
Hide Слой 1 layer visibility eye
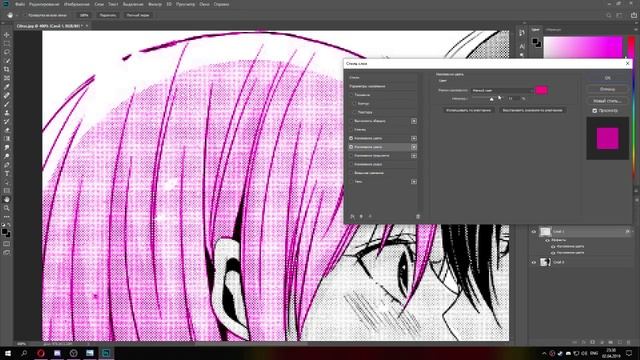click(534, 232)
